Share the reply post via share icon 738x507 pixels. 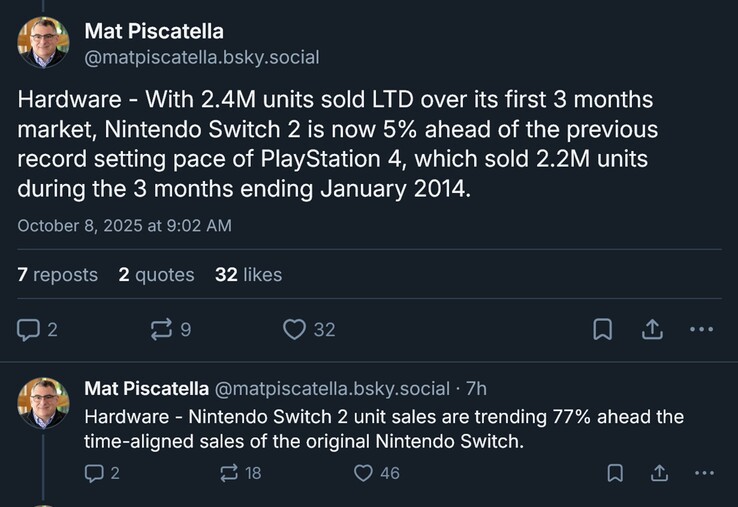point(660,472)
